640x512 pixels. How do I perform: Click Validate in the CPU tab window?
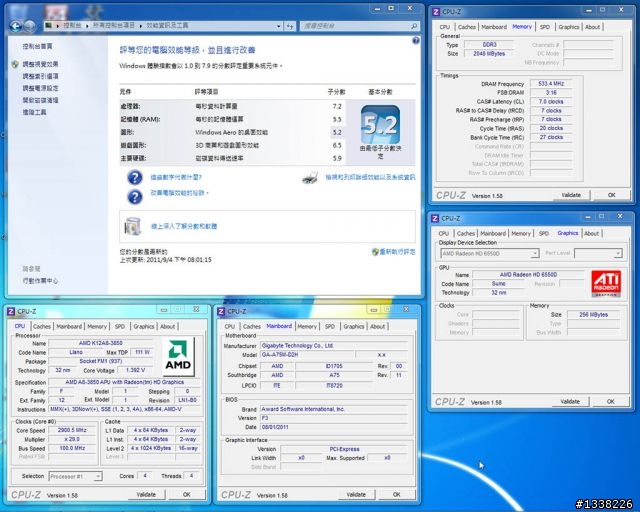coord(146,494)
